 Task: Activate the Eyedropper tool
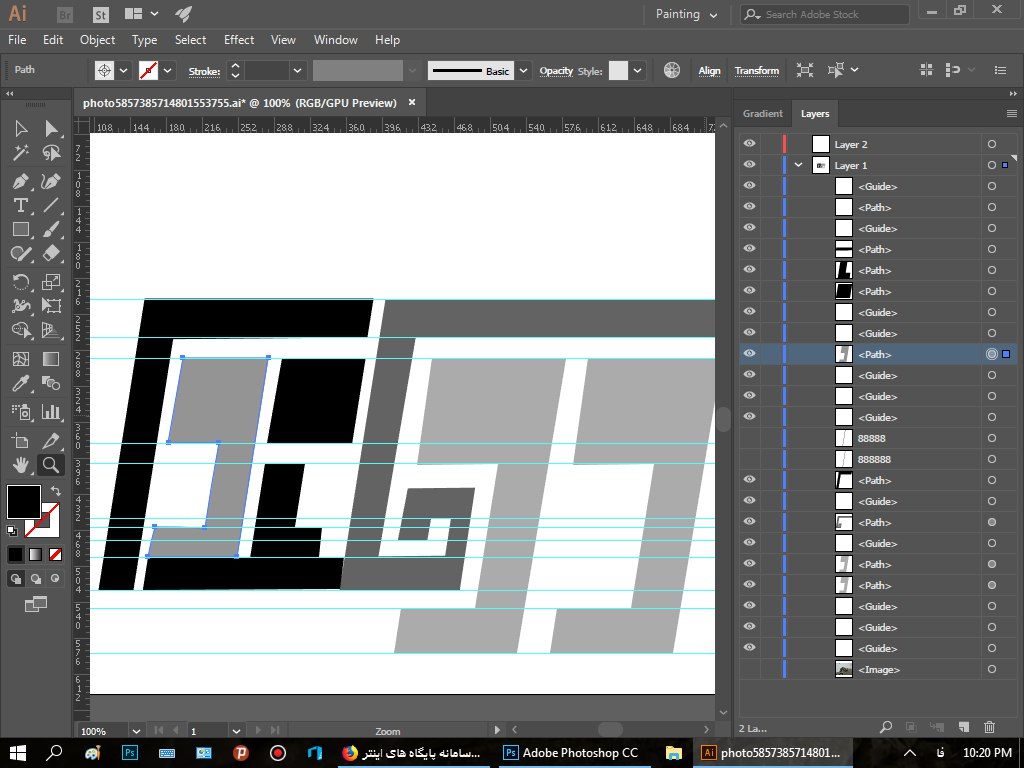pyautogui.click(x=20, y=384)
